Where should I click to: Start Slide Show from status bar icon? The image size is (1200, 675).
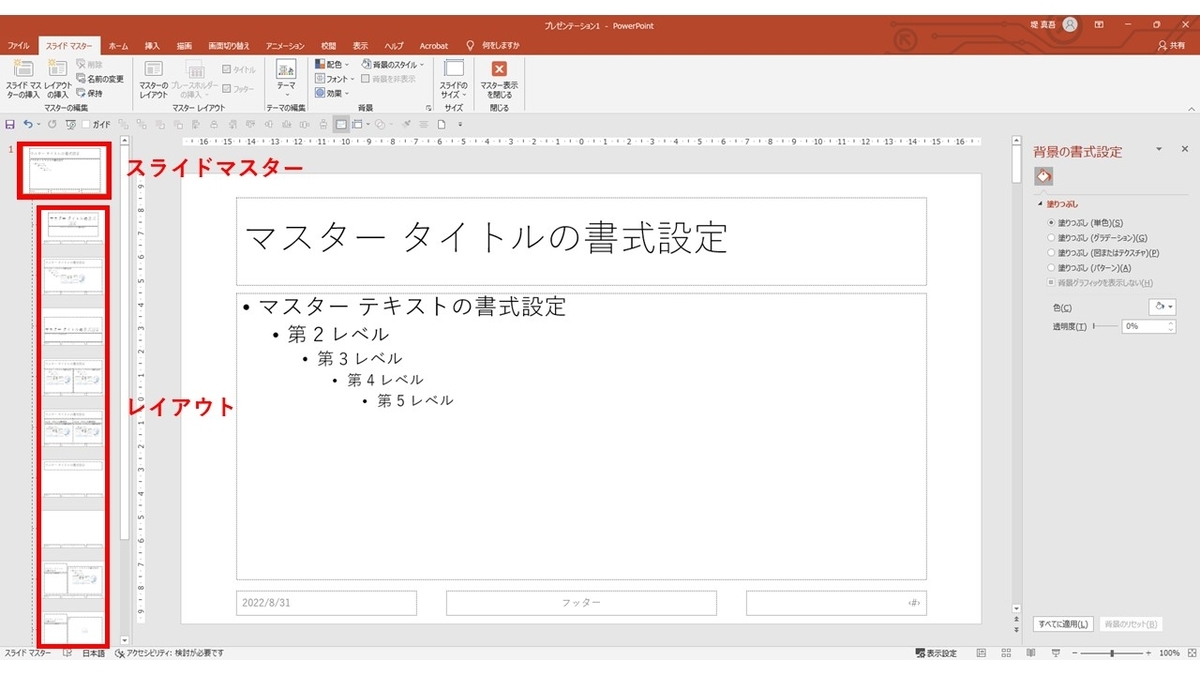1056,653
